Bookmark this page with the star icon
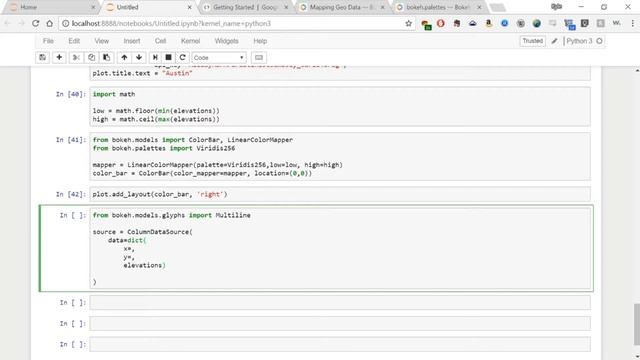Viewport: 640px width, 360px height. (408, 24)
